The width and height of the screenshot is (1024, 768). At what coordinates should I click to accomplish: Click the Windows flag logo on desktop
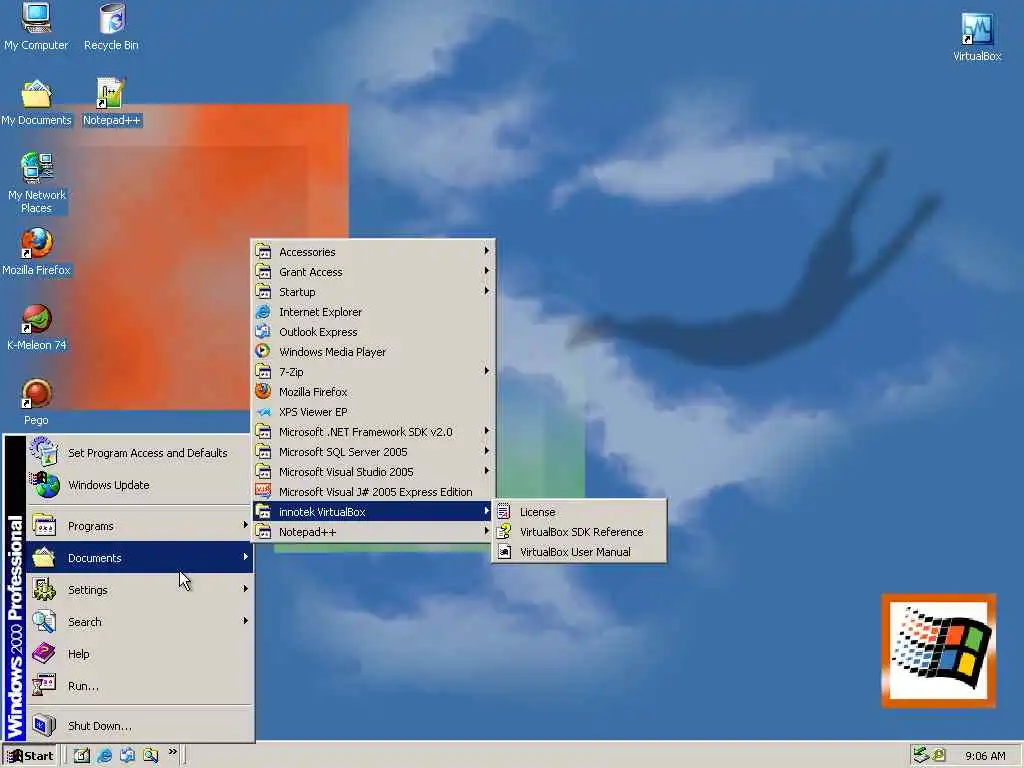tap(938, 650)
